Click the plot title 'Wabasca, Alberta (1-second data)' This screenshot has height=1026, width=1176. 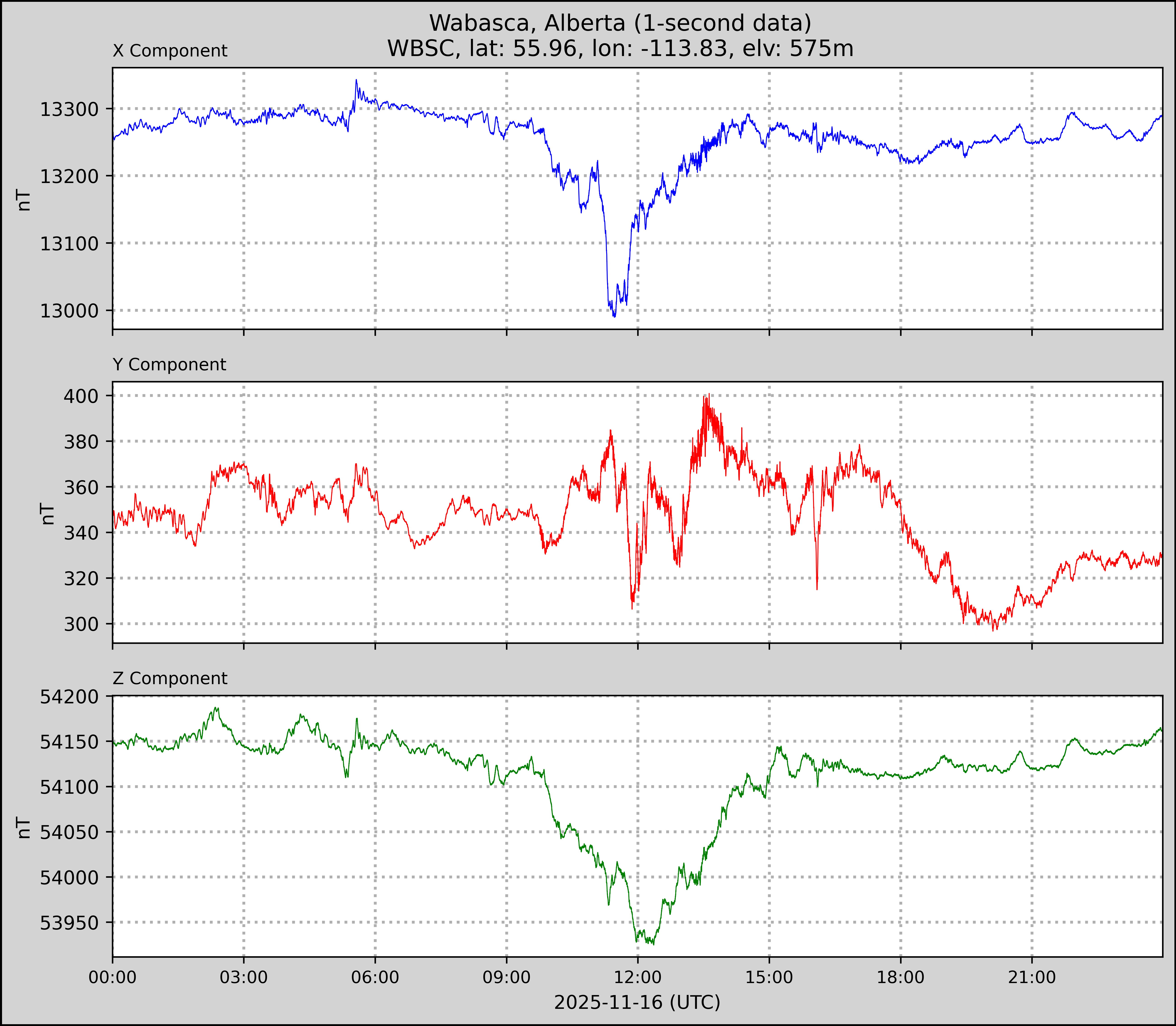coord(620,23)
